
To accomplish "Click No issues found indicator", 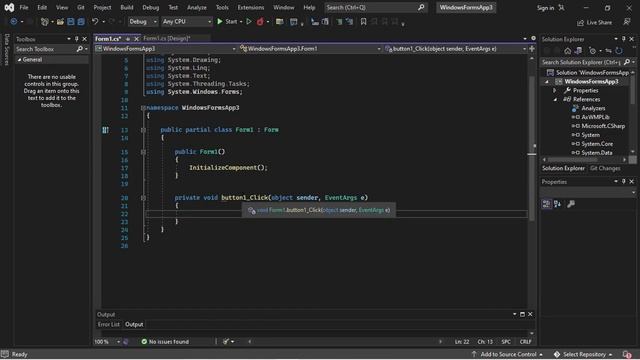I will [x=165, y=342].
